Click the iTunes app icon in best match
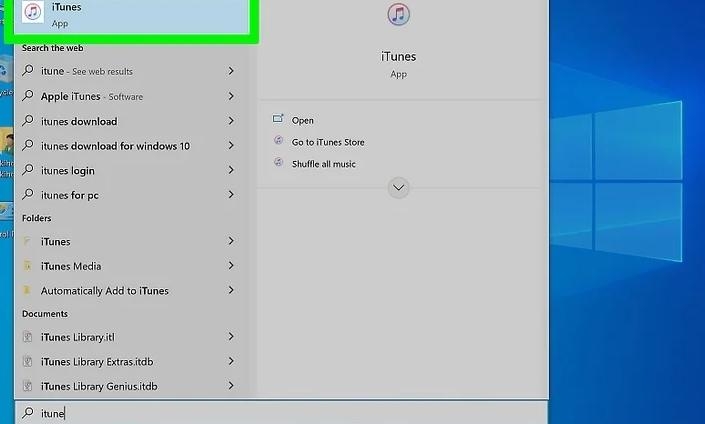Image resolution: width=705 pixels, height=424 pixels. coord(34,13)
